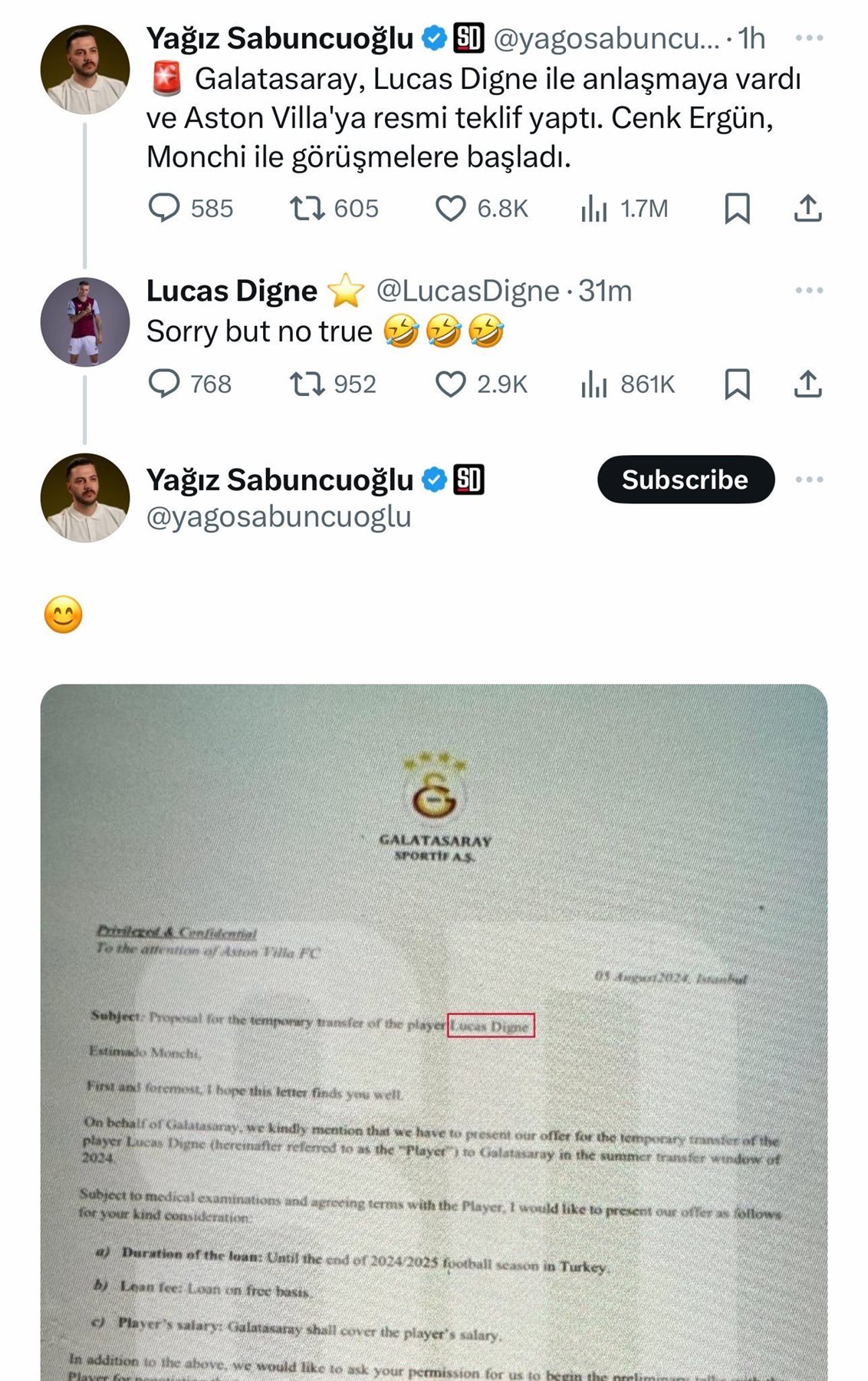Retweet the first Yağız Sabuncuoğlu tweet
868x1381 pixels.
click(307, 208)
